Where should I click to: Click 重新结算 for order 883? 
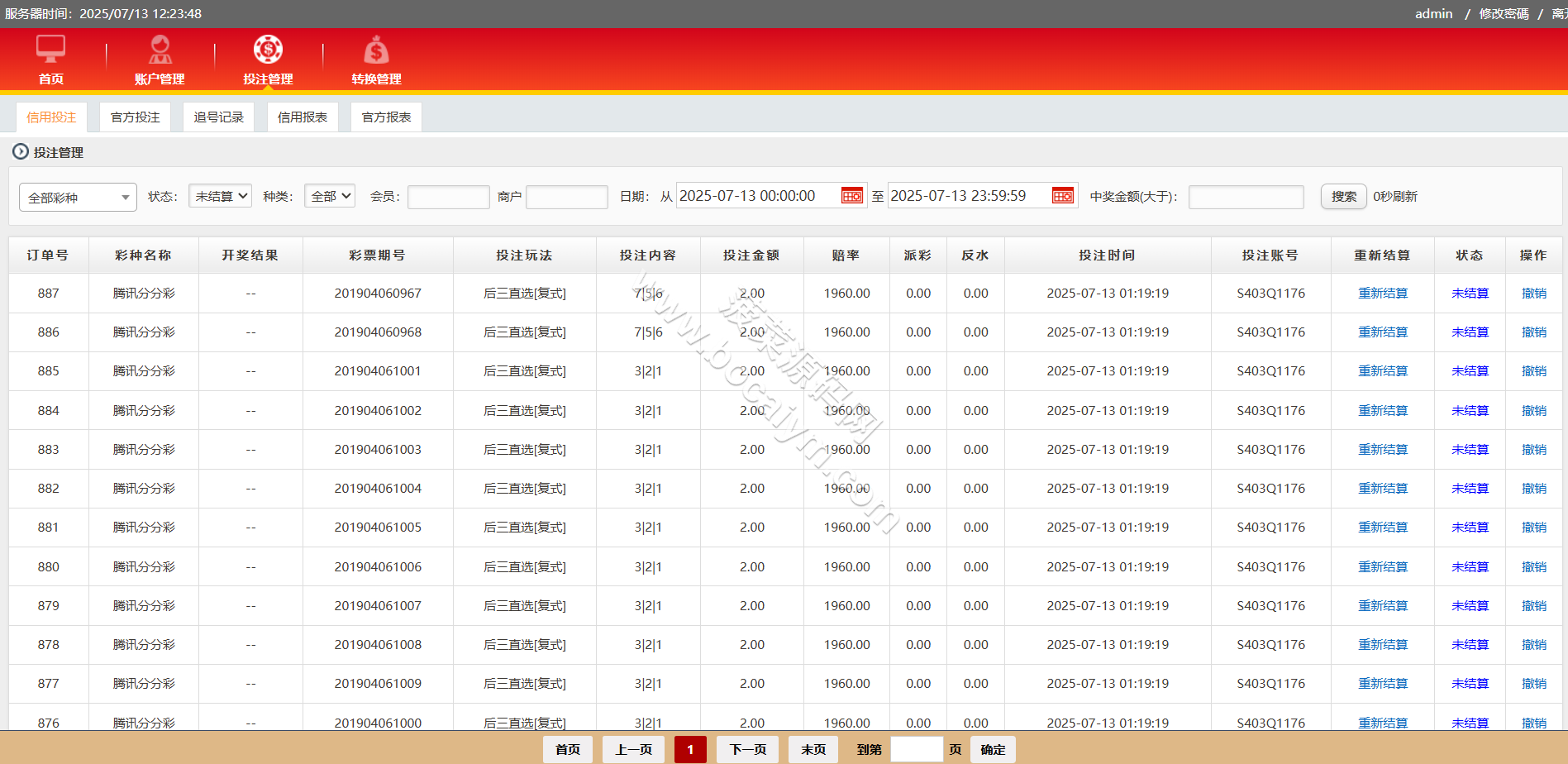click(1383, 450)
